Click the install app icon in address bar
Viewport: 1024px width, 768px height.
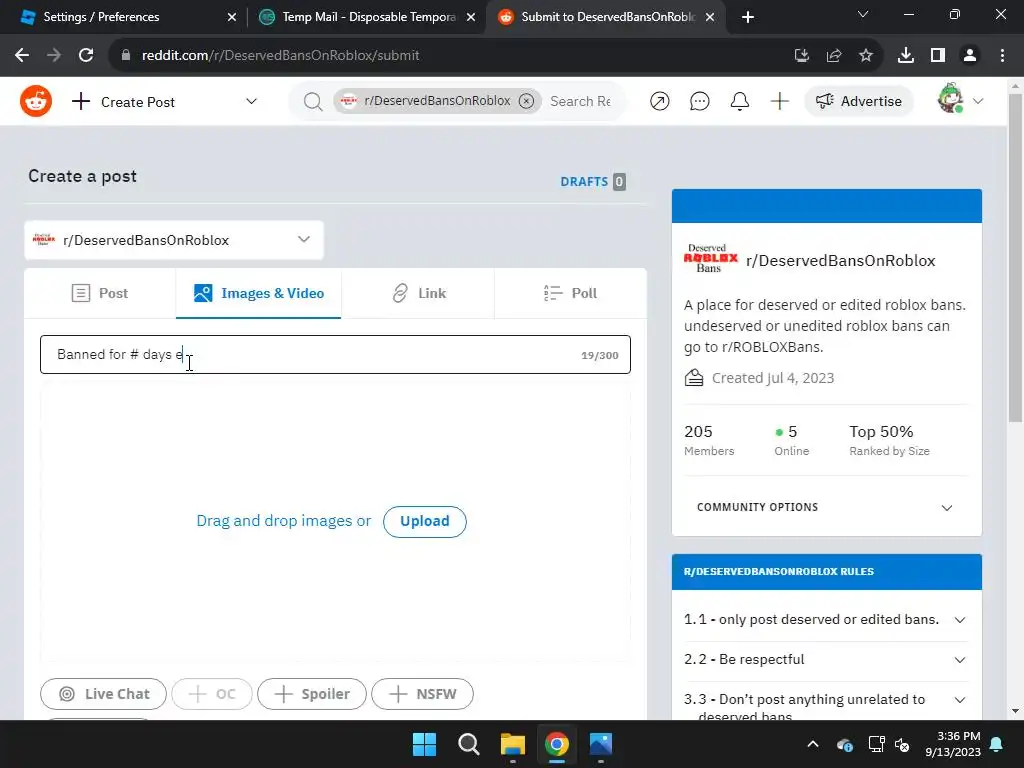coord(802,56)
